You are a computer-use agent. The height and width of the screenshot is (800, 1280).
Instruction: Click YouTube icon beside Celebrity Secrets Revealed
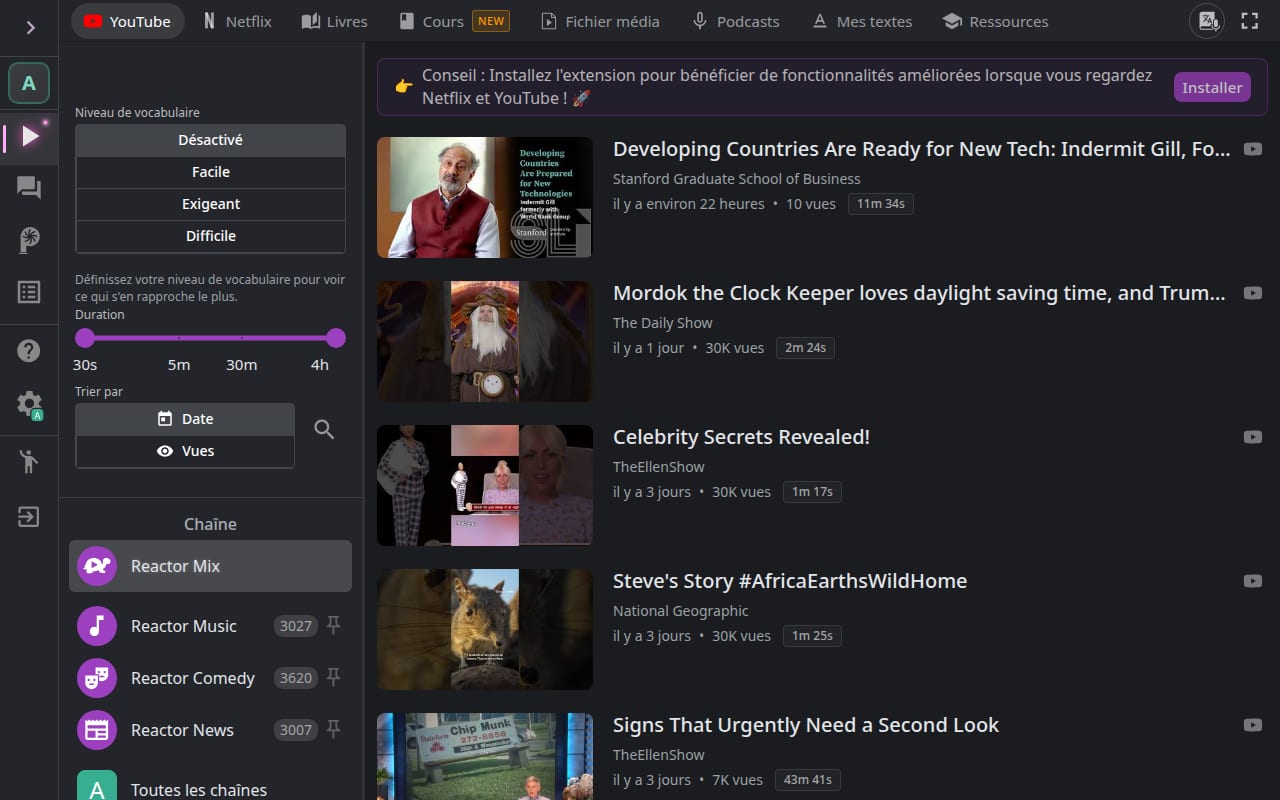click(x=1252, y=437)
